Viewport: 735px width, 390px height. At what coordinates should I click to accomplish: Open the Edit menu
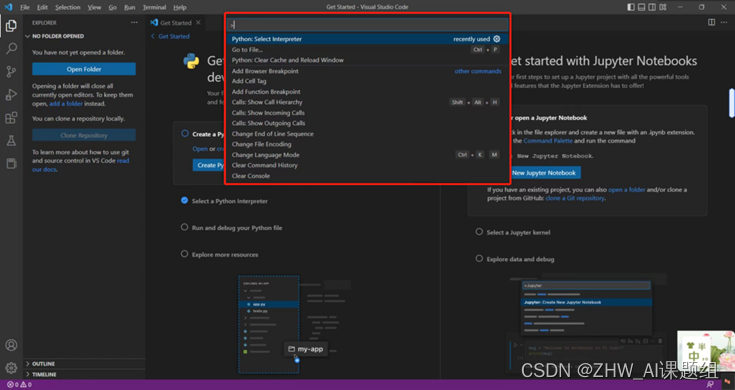[x=42, y=7]
